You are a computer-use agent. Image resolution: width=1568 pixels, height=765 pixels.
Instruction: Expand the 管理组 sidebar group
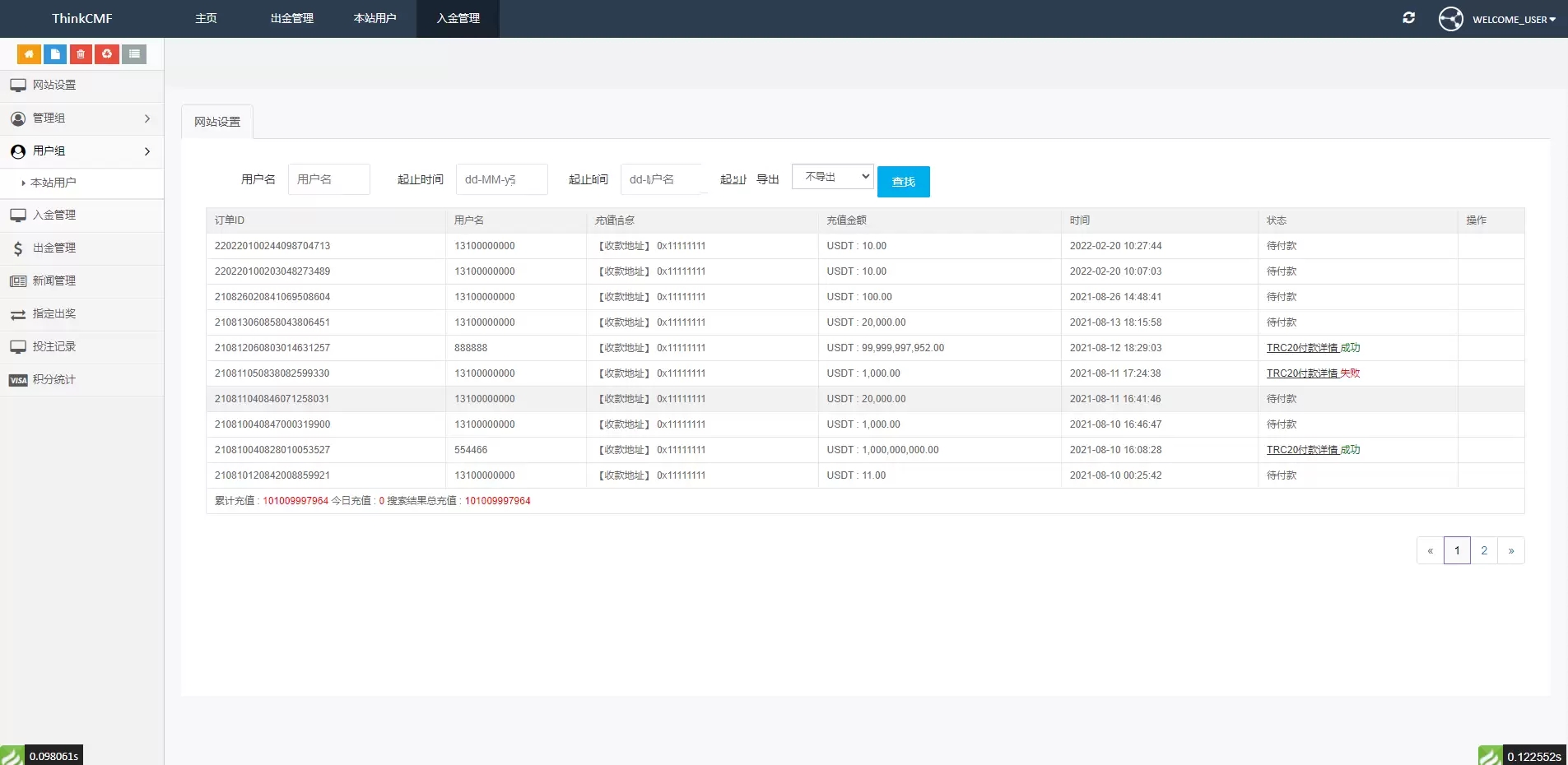click(81, 118)
